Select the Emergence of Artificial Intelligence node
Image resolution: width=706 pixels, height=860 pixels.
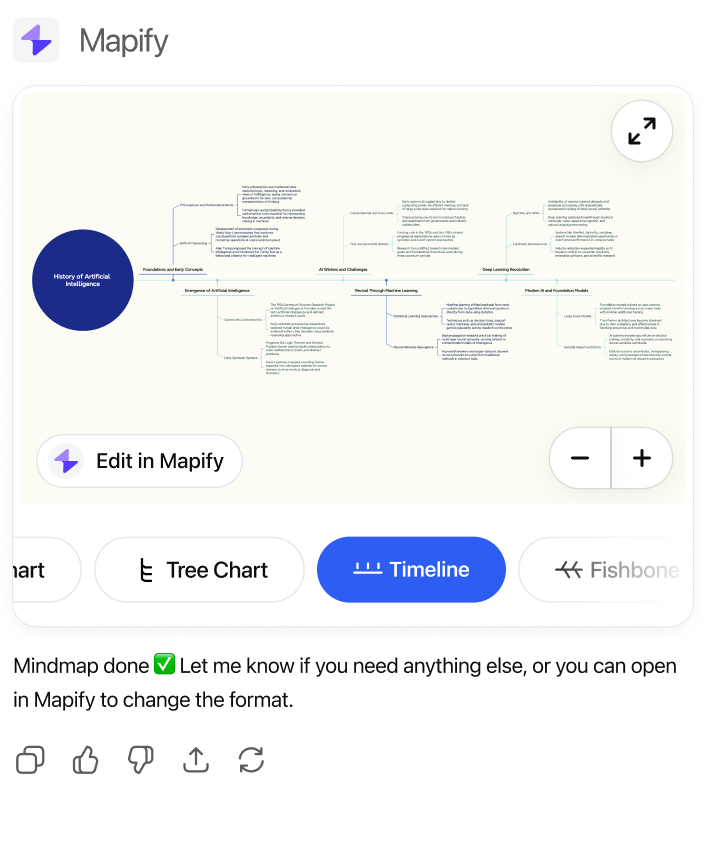coord(217,290)
